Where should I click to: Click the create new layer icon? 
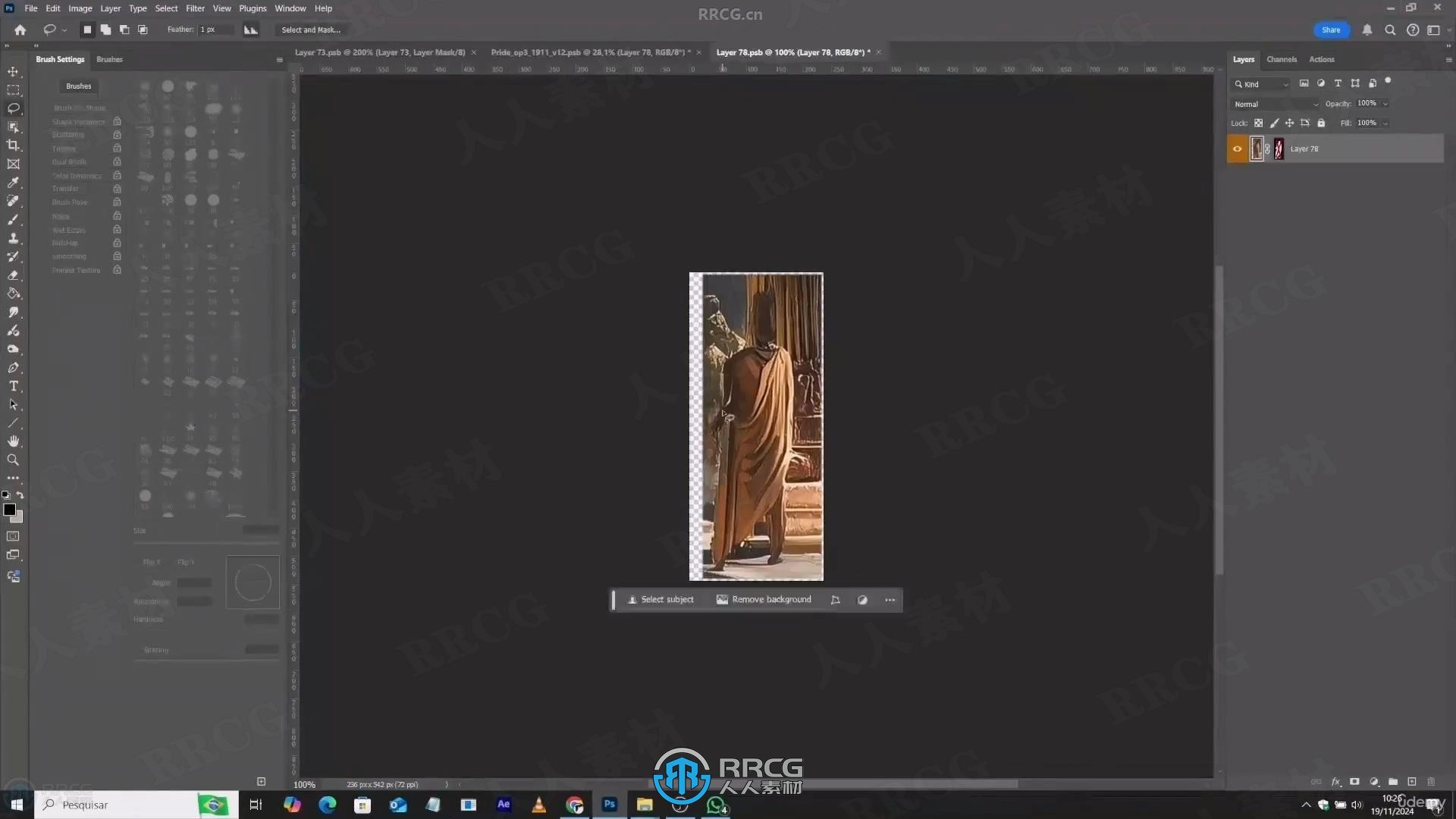click(1412, 782)
